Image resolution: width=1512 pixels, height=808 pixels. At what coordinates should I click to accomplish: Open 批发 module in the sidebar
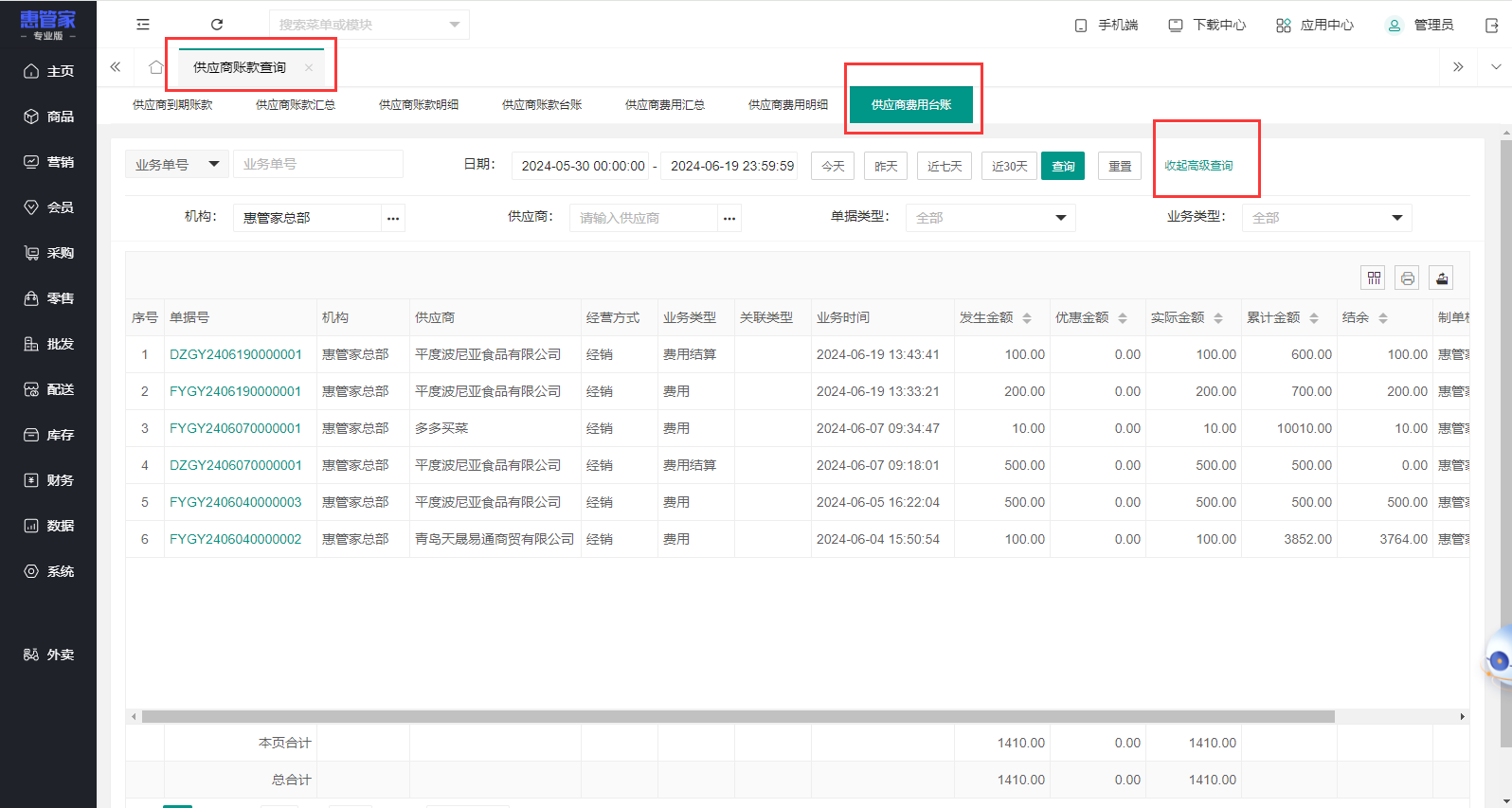(x=48, y=344)
